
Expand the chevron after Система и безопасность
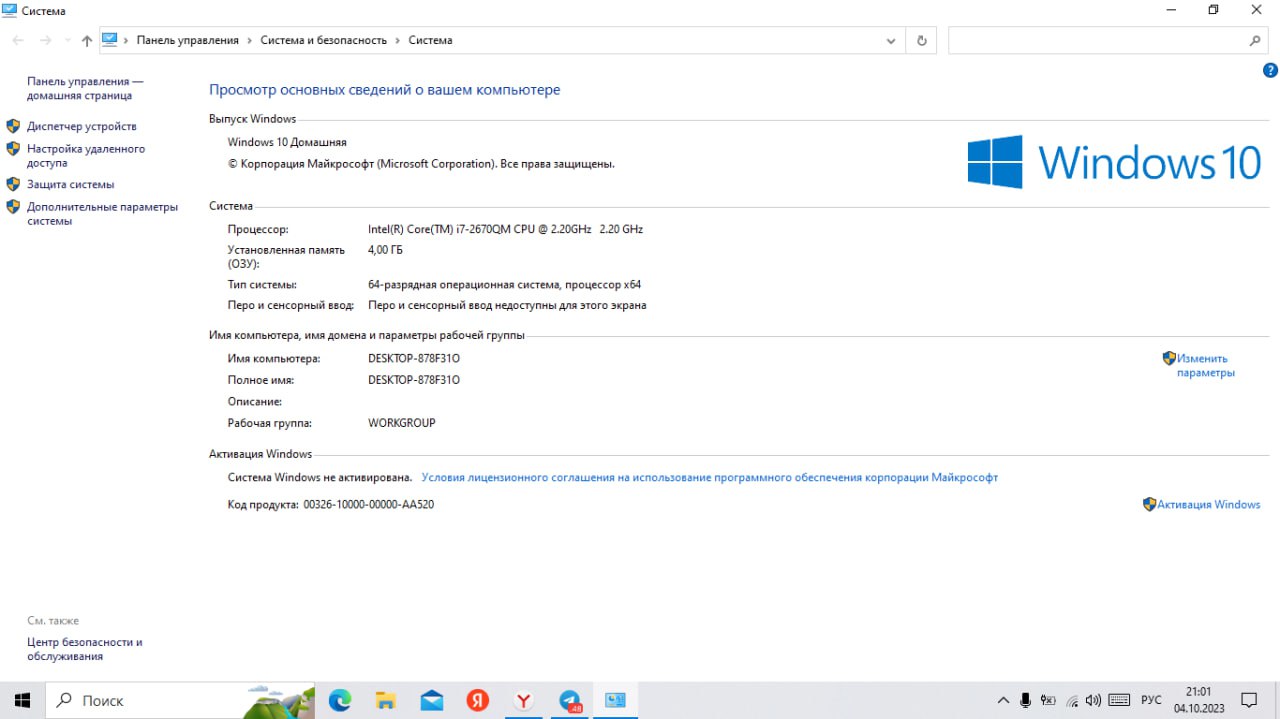click(x=398, y=40)
